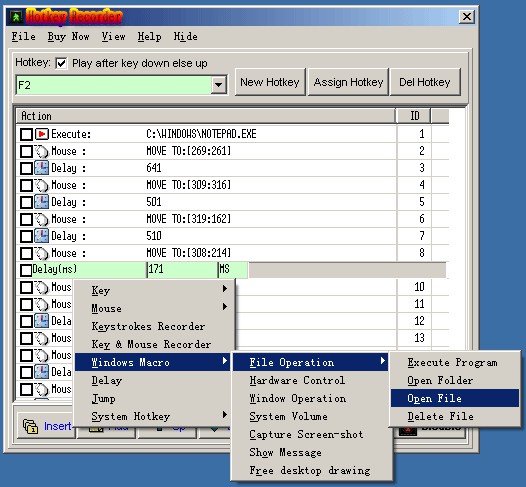Open the F2 hotkey dropdown arrow
The image size is (526, 487).
point(218,85)
